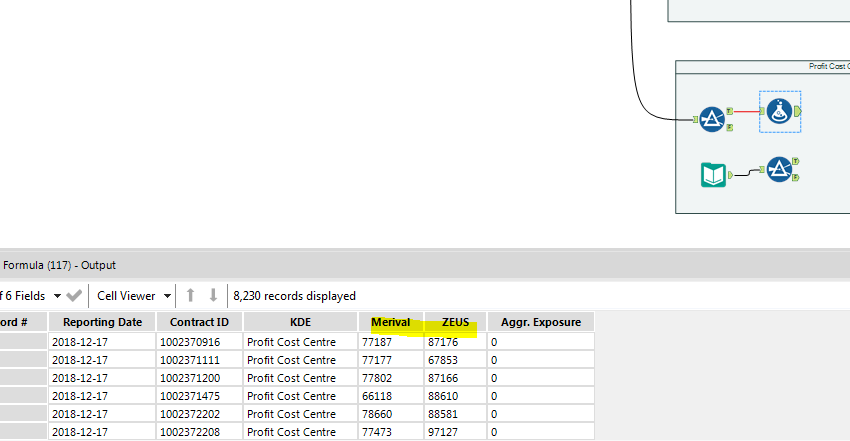
Task: Click the down arrow next-record icon
Action: click(x=213, y=295)
